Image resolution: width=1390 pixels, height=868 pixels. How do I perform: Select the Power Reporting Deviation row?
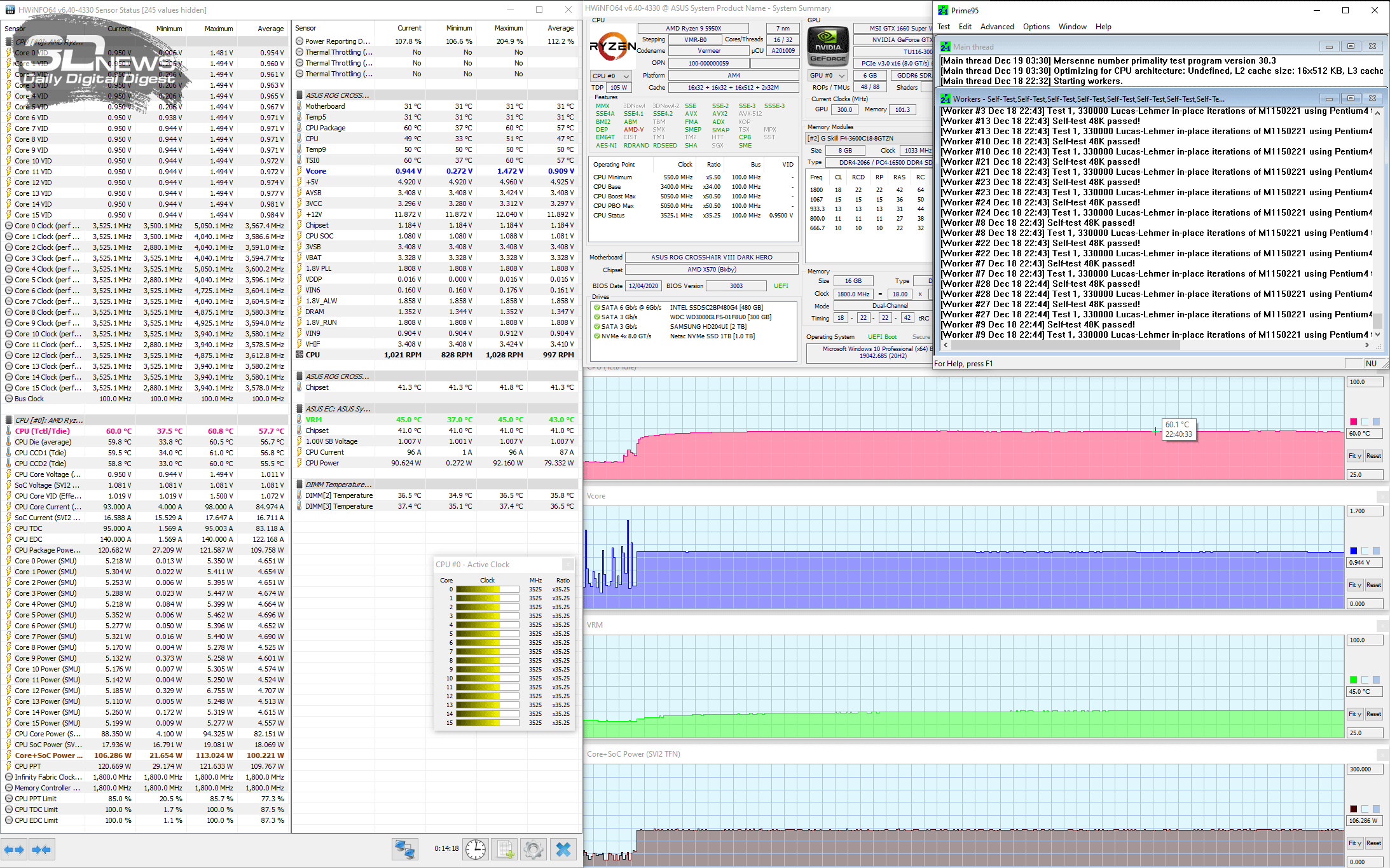[x=436, y=41]
